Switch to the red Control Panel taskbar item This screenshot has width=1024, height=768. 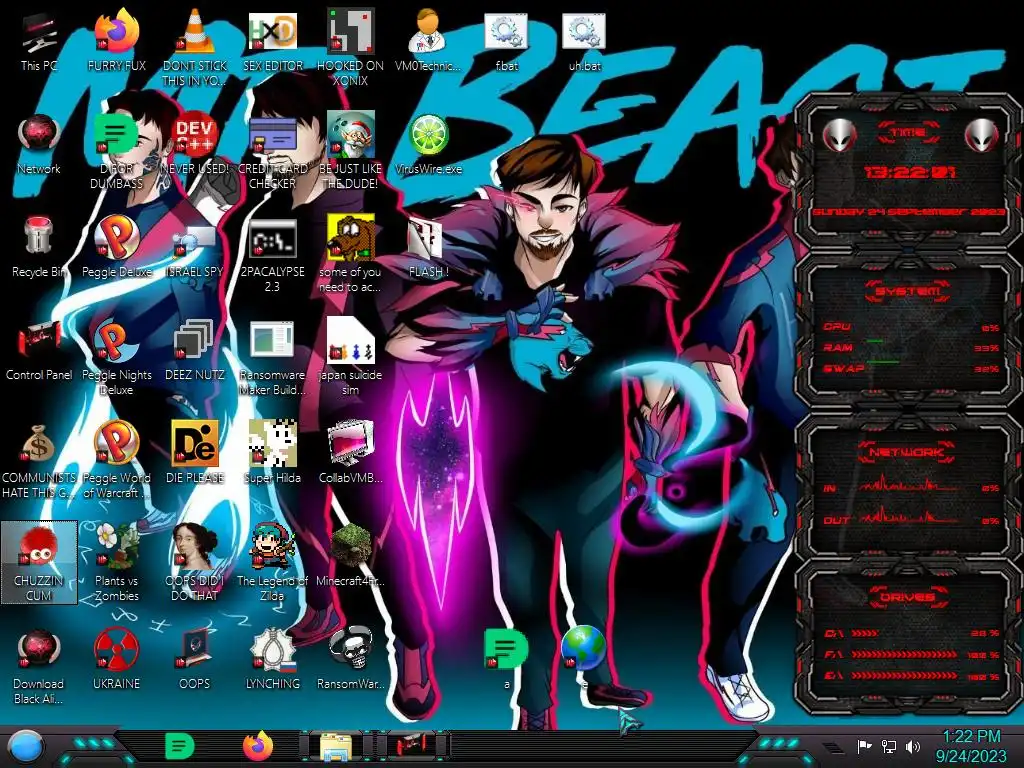(411, 745)
